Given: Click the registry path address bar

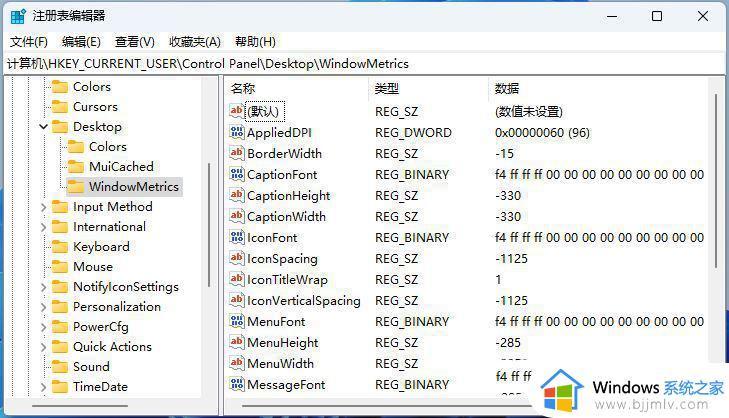Looking at the screenshot, I should 364,64.
